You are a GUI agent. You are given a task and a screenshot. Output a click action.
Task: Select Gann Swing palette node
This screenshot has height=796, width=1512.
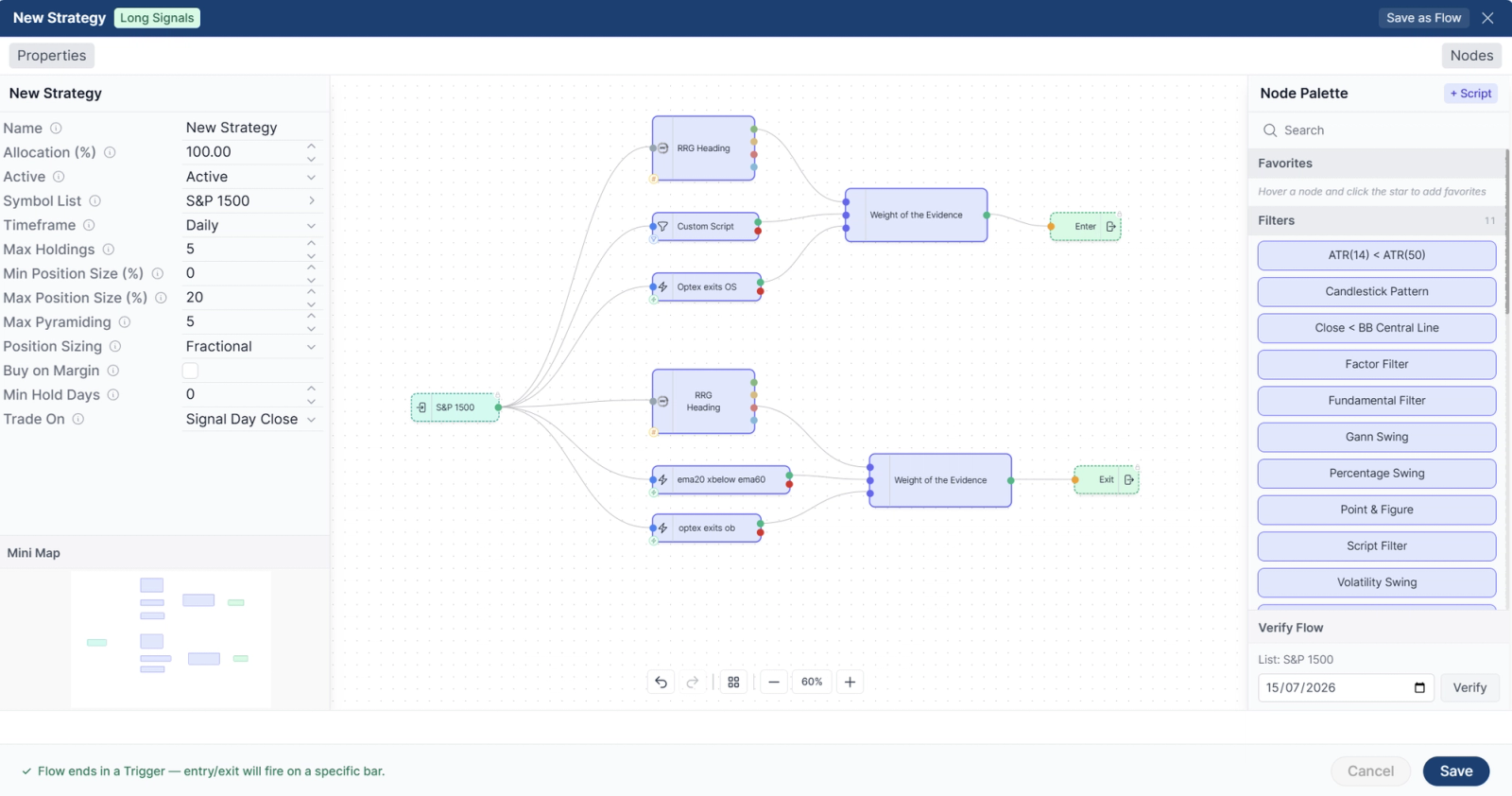point(1377,437)
